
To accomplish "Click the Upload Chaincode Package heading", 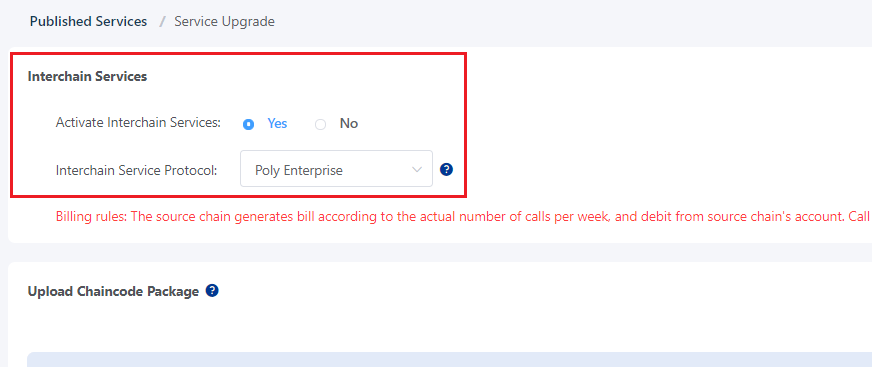I will (x=113, y=291).
